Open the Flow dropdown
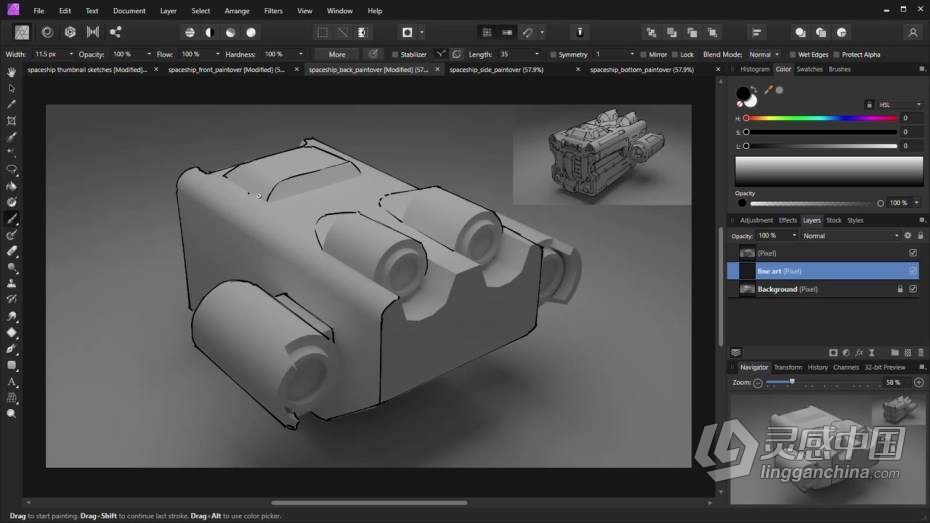 [218, 54]
